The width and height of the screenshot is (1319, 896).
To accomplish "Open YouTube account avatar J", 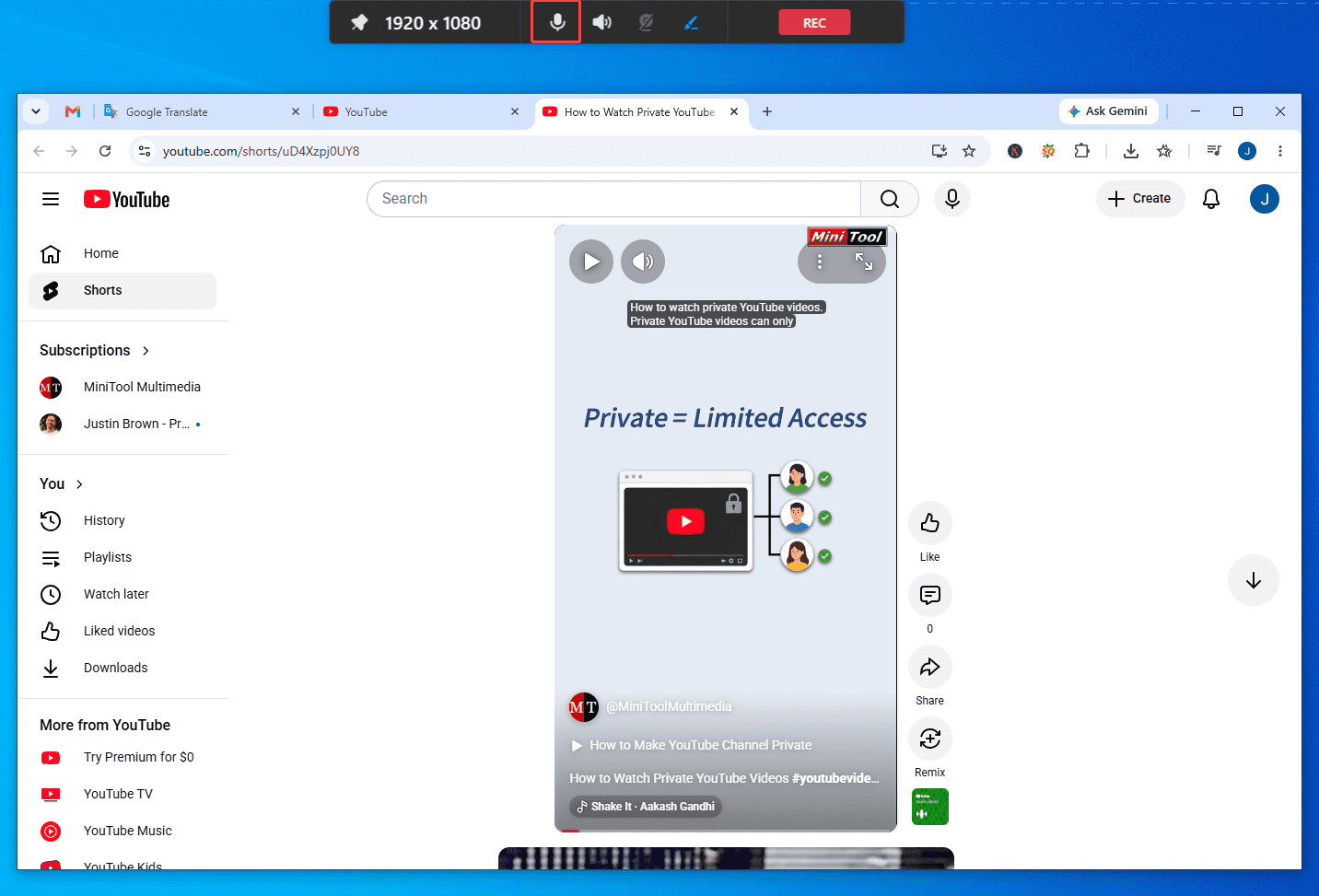I will click(x=1265, y=199).
